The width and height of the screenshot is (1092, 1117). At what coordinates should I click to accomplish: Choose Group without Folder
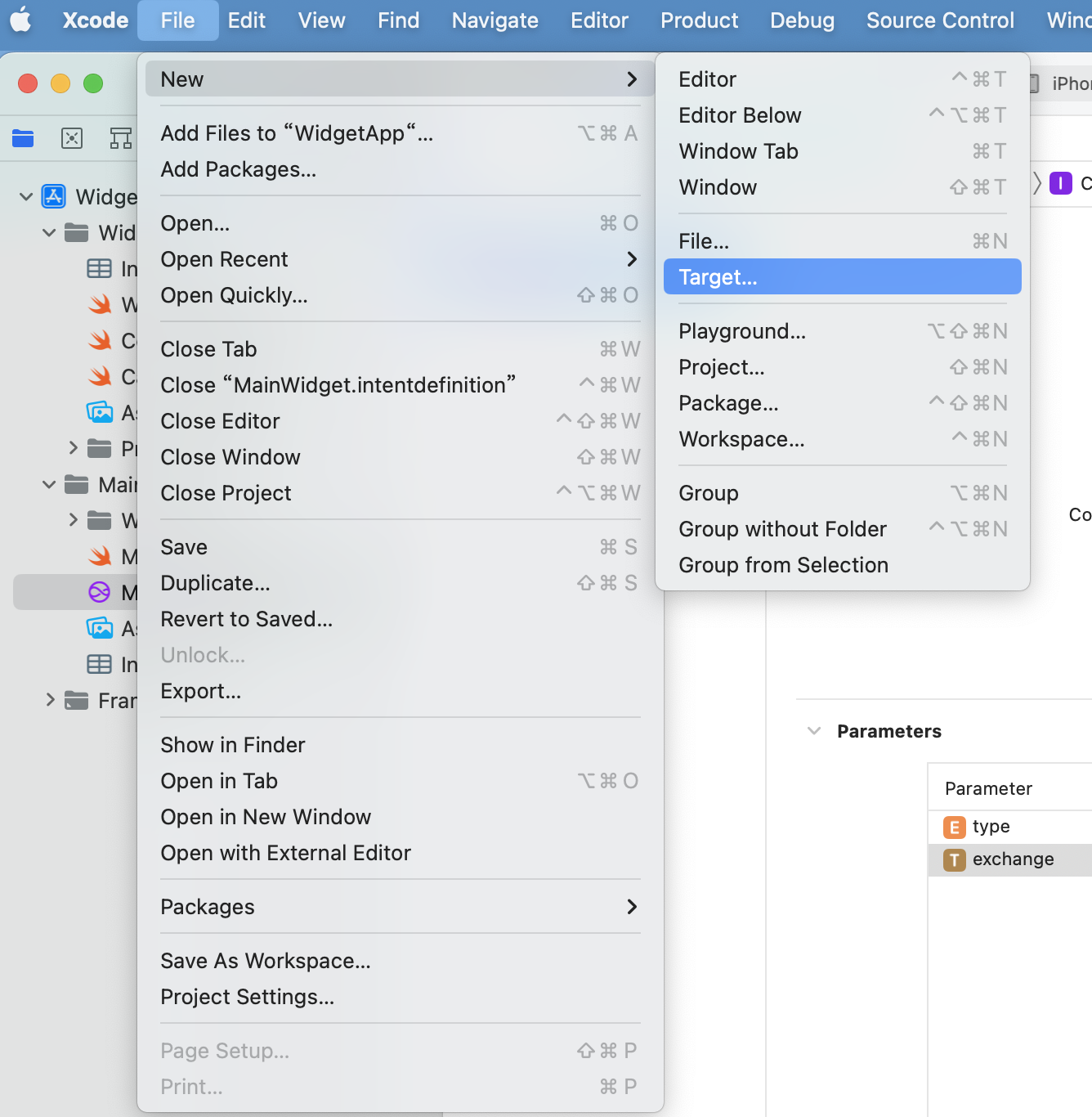click(x=843, y=528)
